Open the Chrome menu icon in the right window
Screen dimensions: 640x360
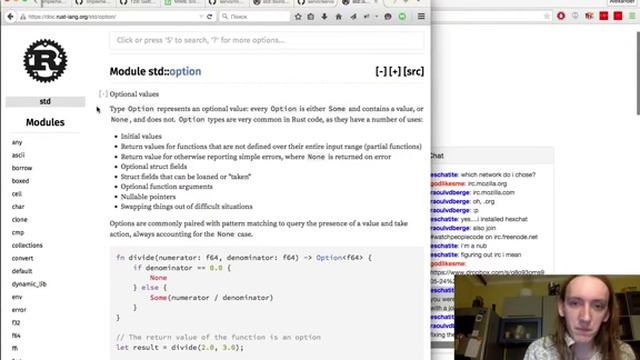632,16
